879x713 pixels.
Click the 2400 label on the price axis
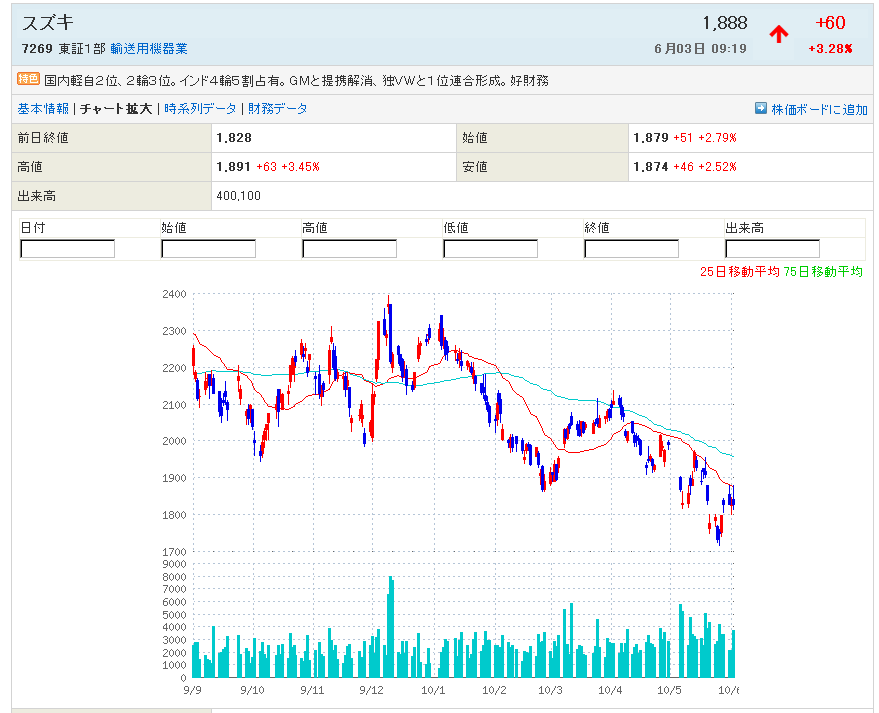[173, 294]
